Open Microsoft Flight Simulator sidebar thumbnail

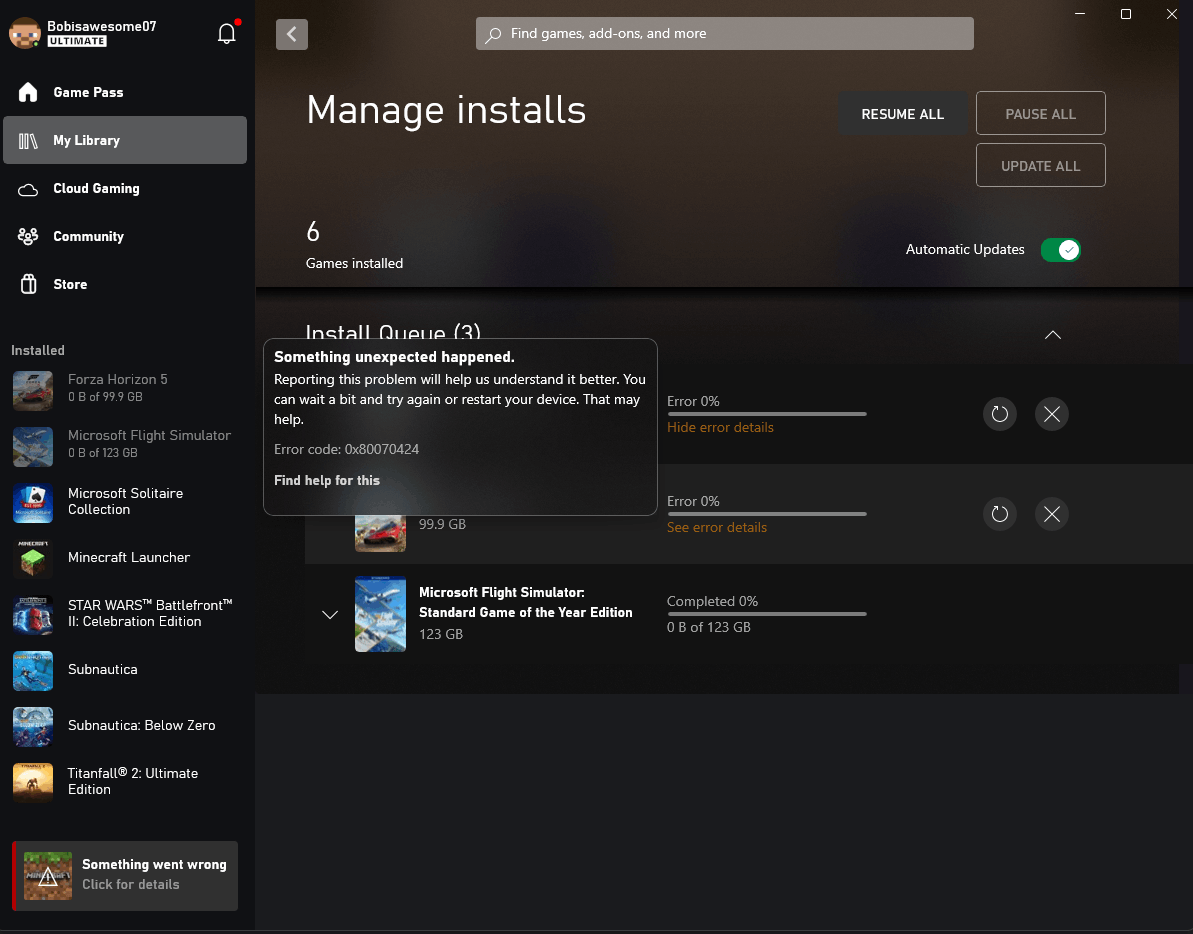[33, 446]
